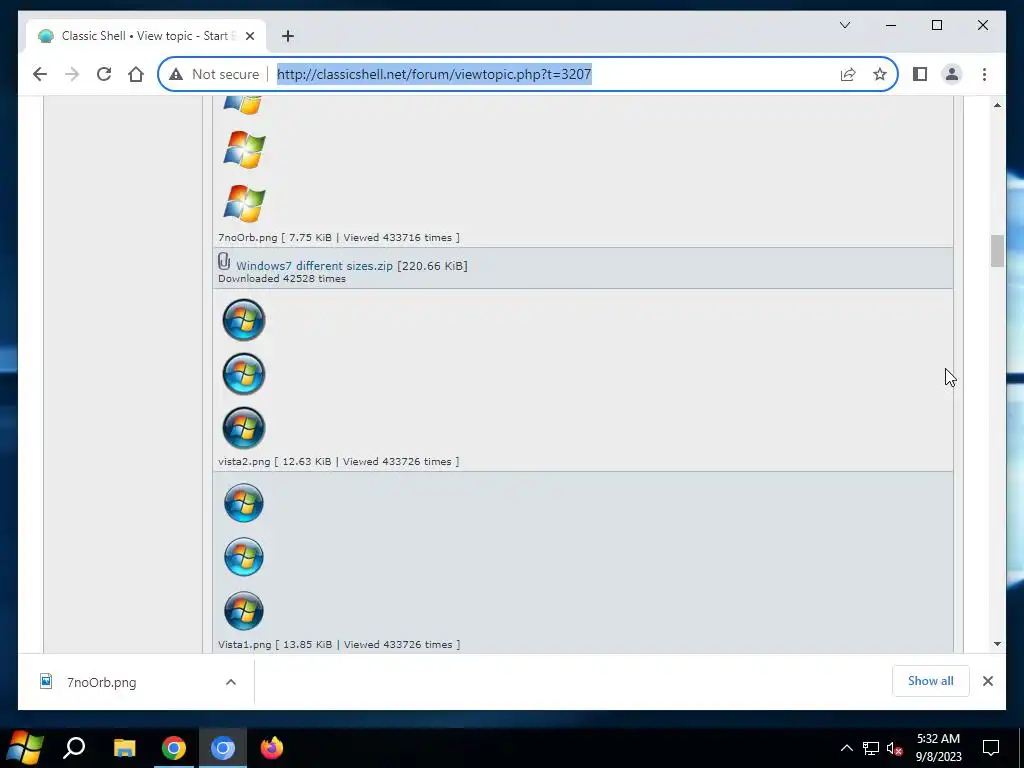Open the tab search dropdown arrow

844,25
